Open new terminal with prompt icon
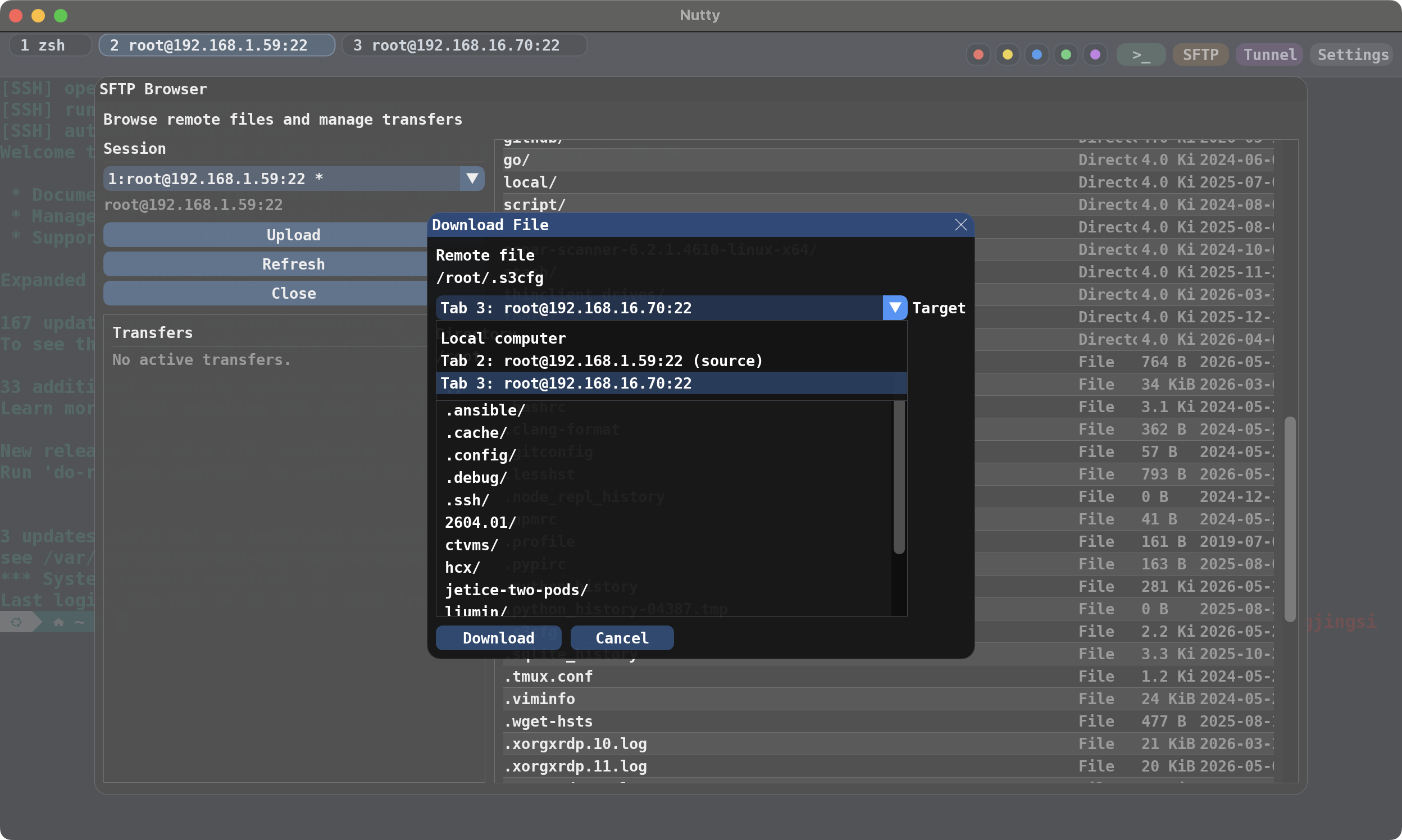The height and width of the screenshot is (840, 1402). [1141, 54]
